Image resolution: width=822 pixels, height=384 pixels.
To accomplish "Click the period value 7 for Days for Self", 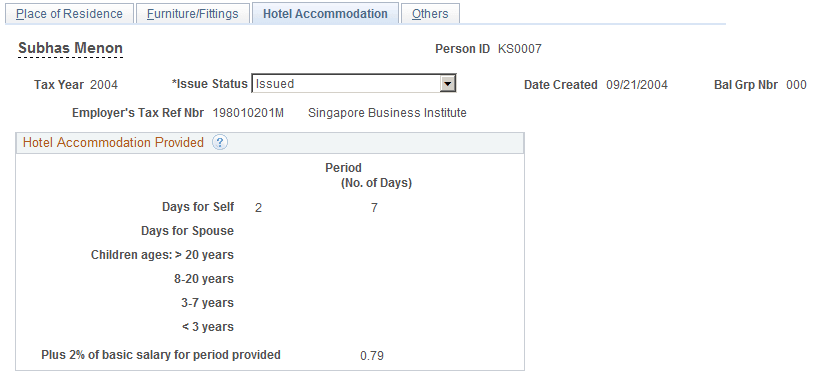I will click(374, 208).
